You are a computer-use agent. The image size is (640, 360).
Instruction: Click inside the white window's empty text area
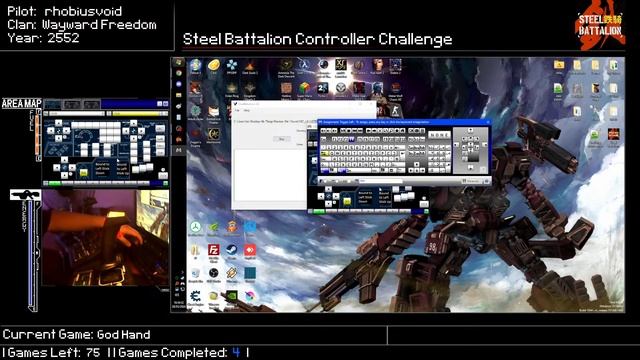click(x=269, y=176)
